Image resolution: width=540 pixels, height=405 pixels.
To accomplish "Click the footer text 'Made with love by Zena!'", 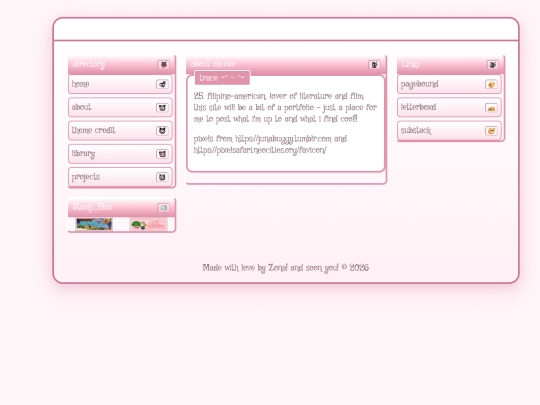I will click(x=245, y=268).
